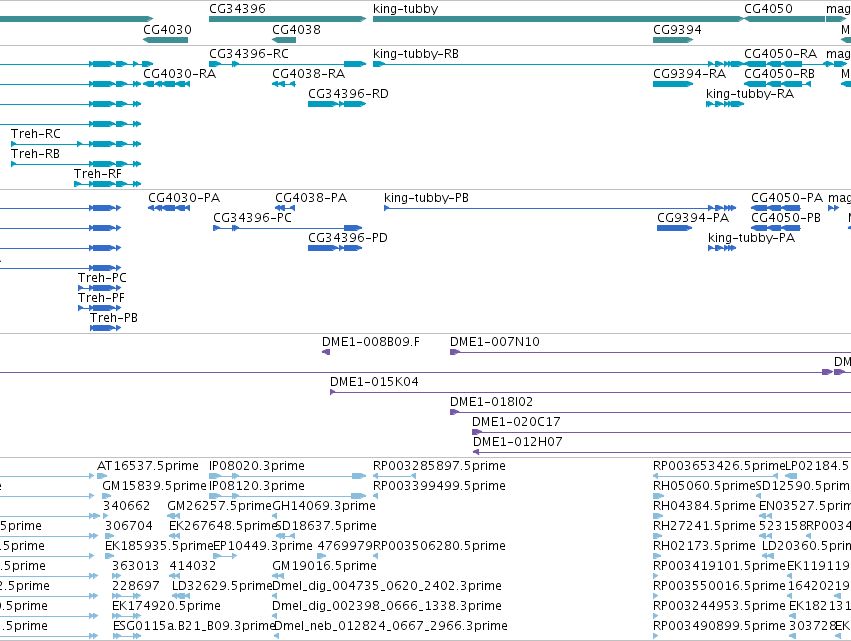Select the 414032 EST label
The image size is (851, 641).
193,567
